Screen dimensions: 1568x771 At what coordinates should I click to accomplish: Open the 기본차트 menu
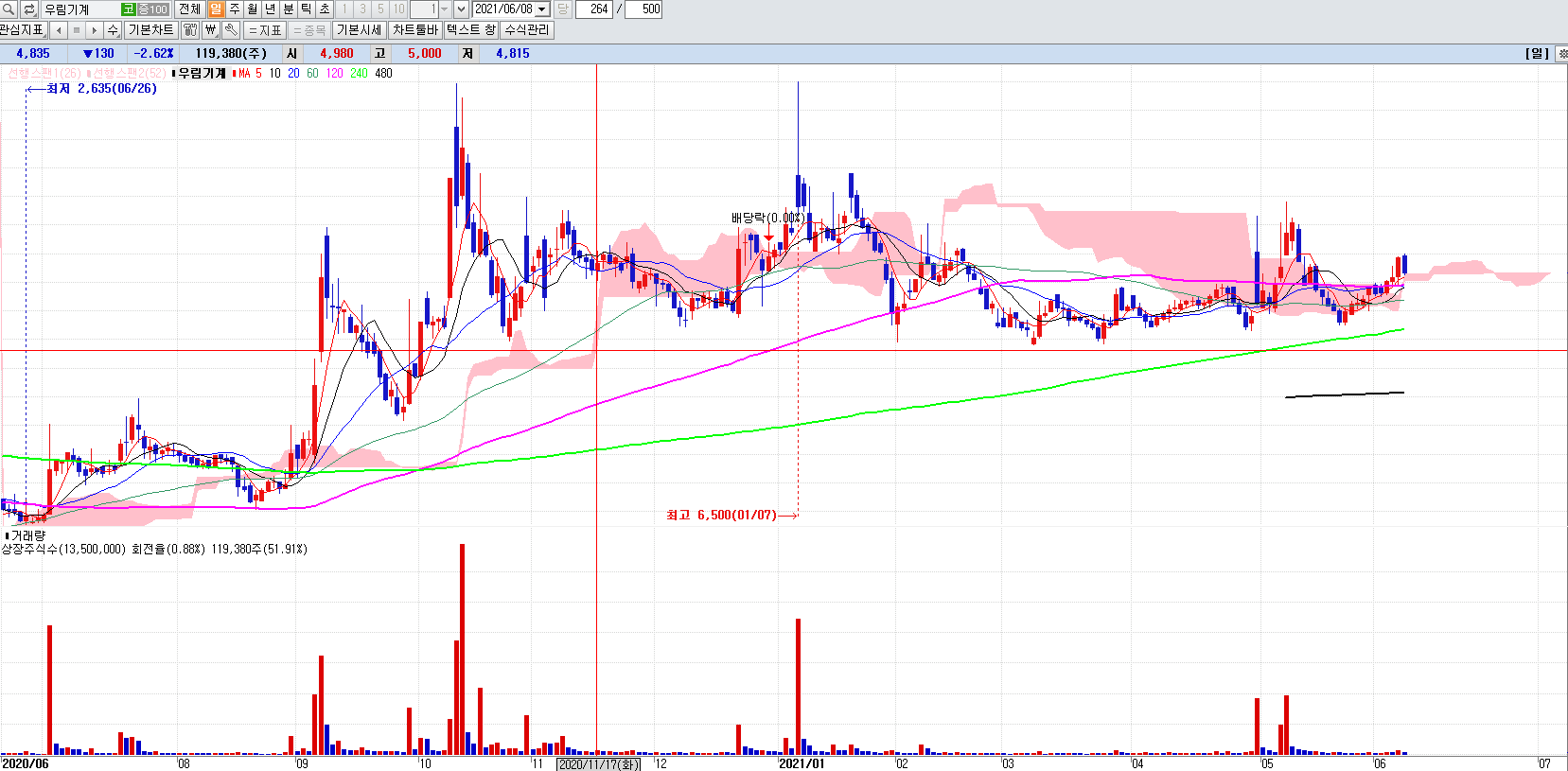point(150,30)
